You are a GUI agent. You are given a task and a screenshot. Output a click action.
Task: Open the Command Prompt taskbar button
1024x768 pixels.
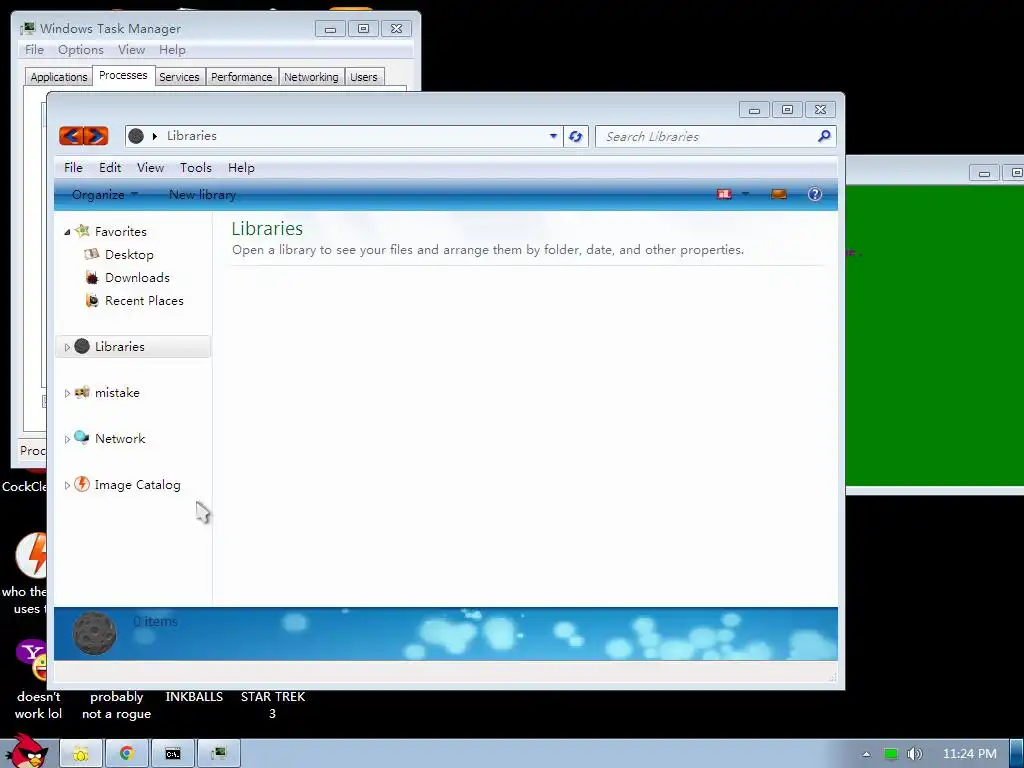point(173,754)
